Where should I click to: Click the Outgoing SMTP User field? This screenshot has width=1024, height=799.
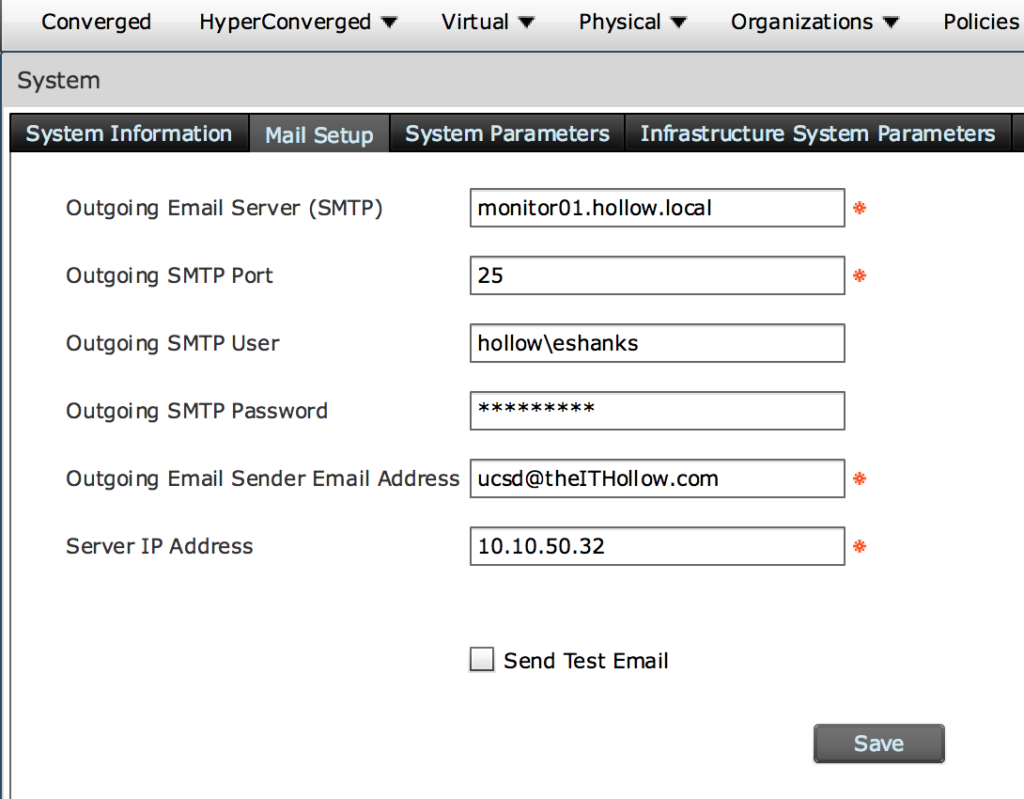657,343
